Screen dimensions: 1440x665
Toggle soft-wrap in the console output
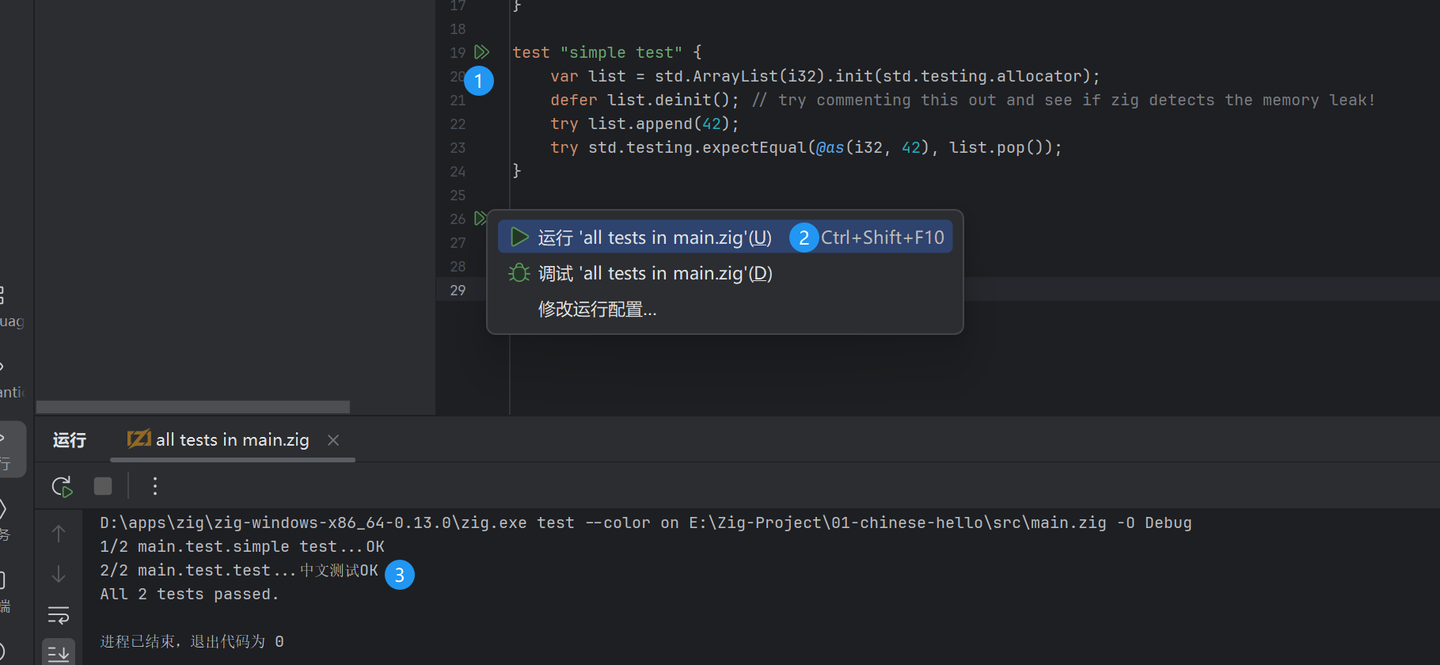pos(58,614)
